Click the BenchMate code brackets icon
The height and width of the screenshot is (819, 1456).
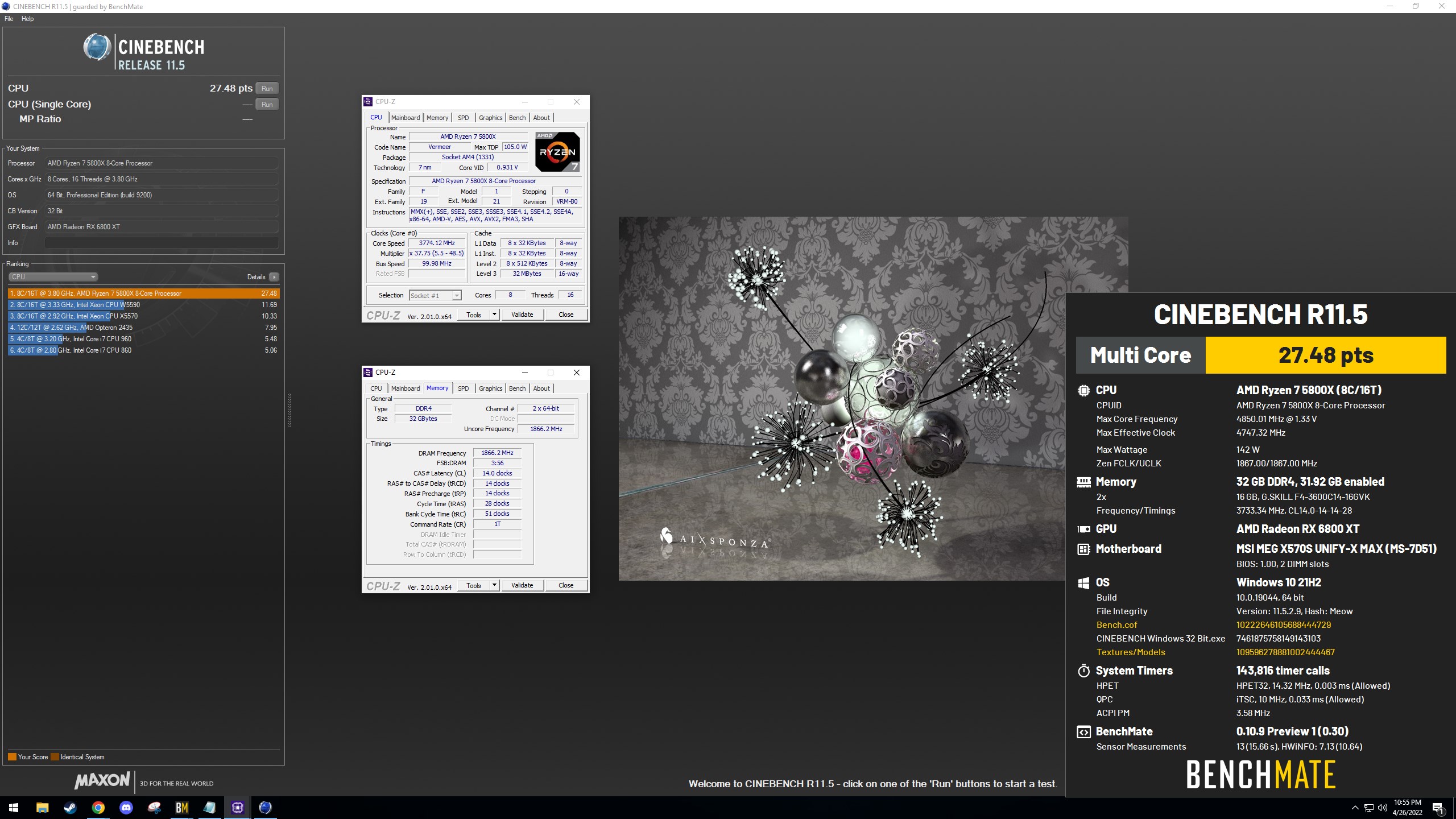pos(1083,732)
